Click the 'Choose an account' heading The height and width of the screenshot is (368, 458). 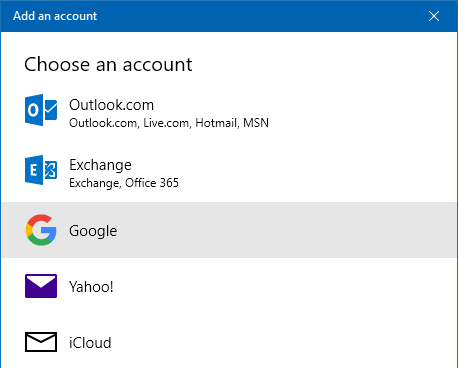pos(108,64)
